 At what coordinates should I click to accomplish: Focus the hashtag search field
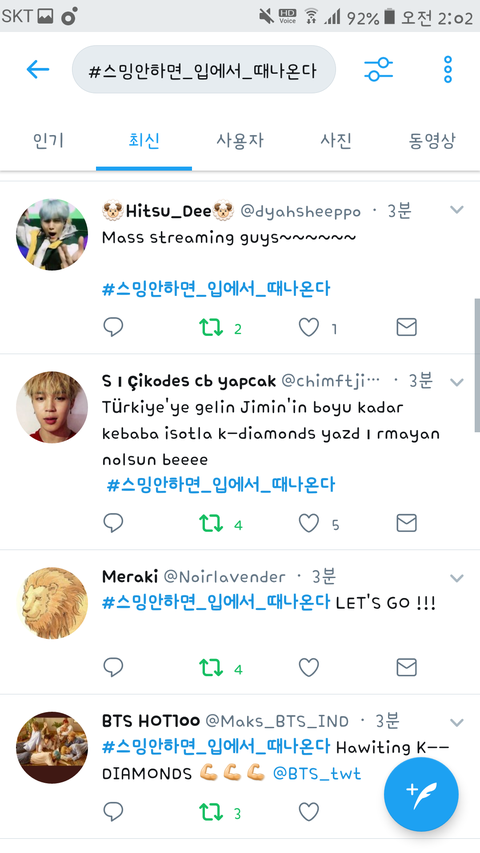click(204, 69)
